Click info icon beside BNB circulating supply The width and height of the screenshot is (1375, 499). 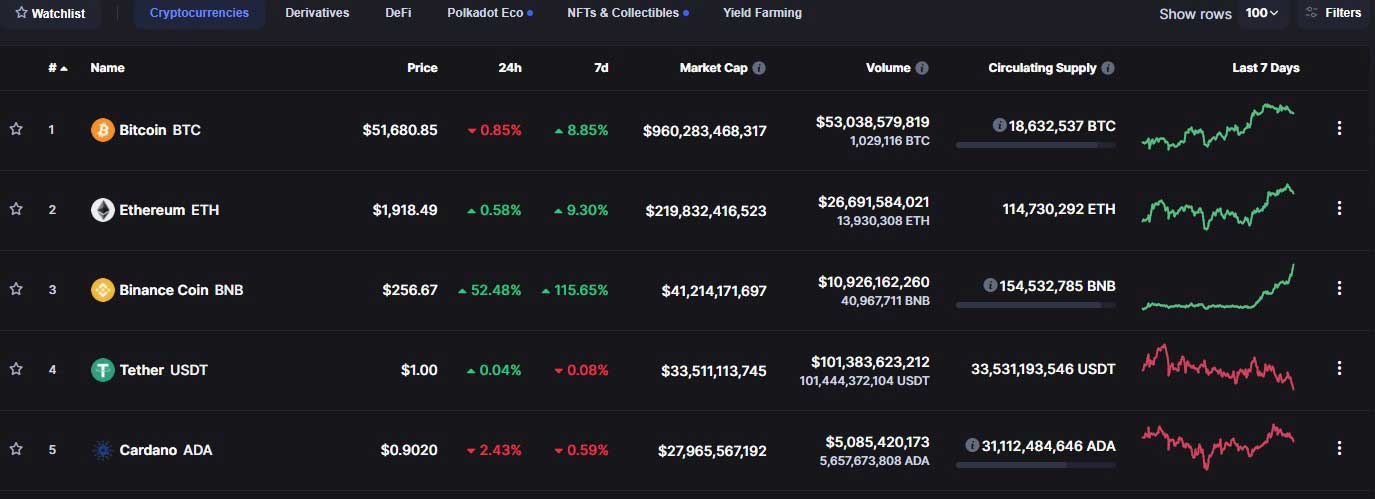pyautogui.click(x=990, y=285)
